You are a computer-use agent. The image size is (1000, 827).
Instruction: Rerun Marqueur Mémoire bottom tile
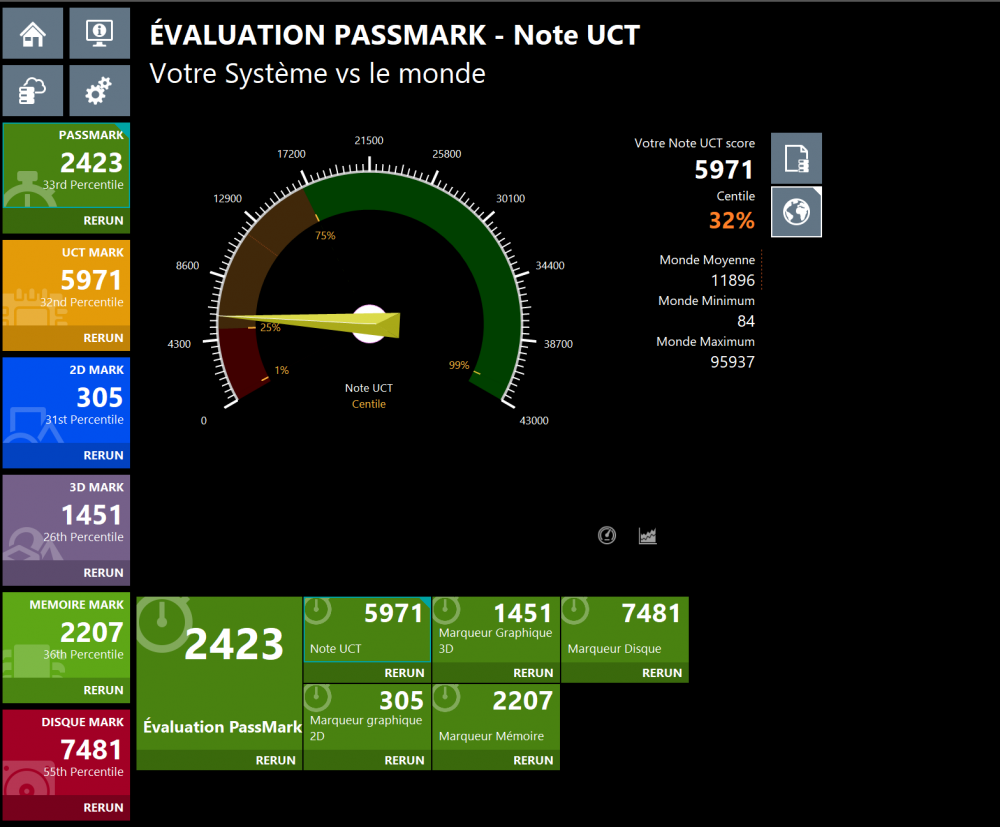pos(533,760)
